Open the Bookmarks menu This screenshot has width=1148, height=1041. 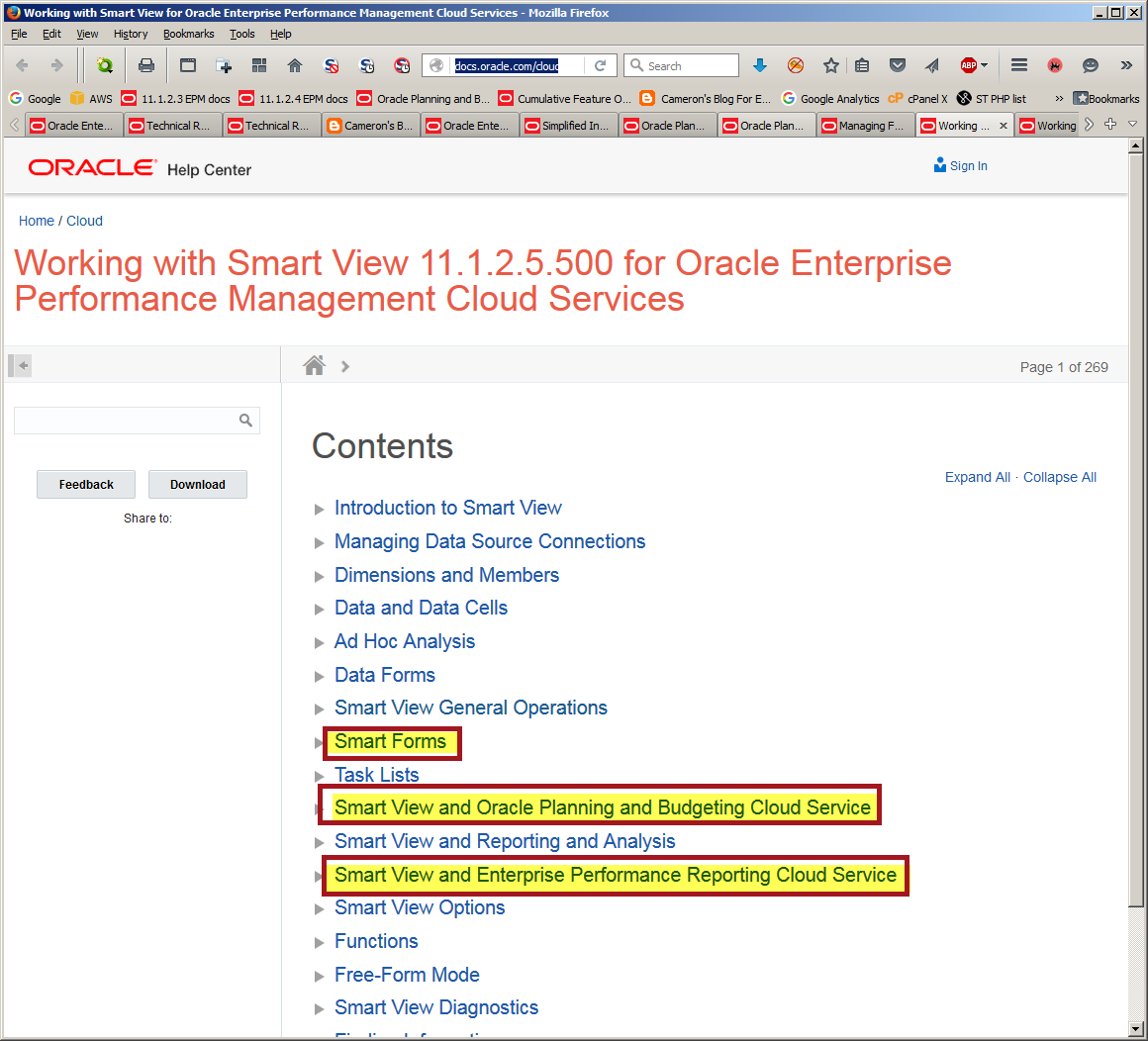click(x=188, y=34)
